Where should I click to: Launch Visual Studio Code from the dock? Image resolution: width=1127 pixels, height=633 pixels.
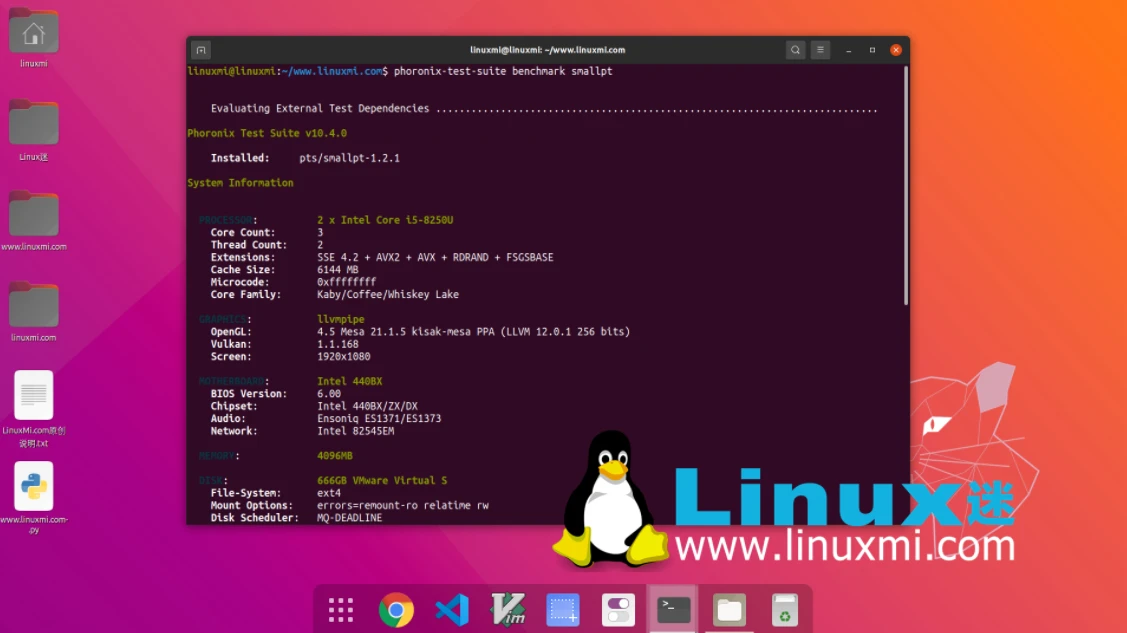tap(452, 610)
